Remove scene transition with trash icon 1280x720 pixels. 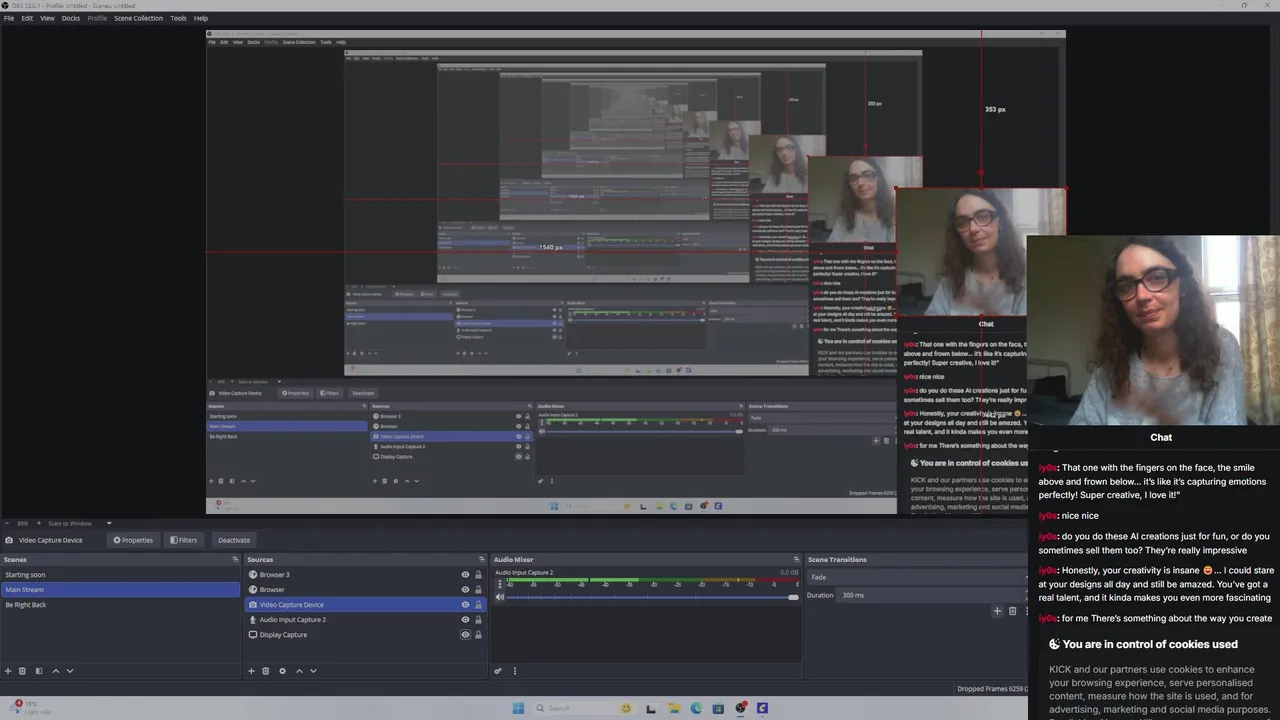(x=1012, y=611)
